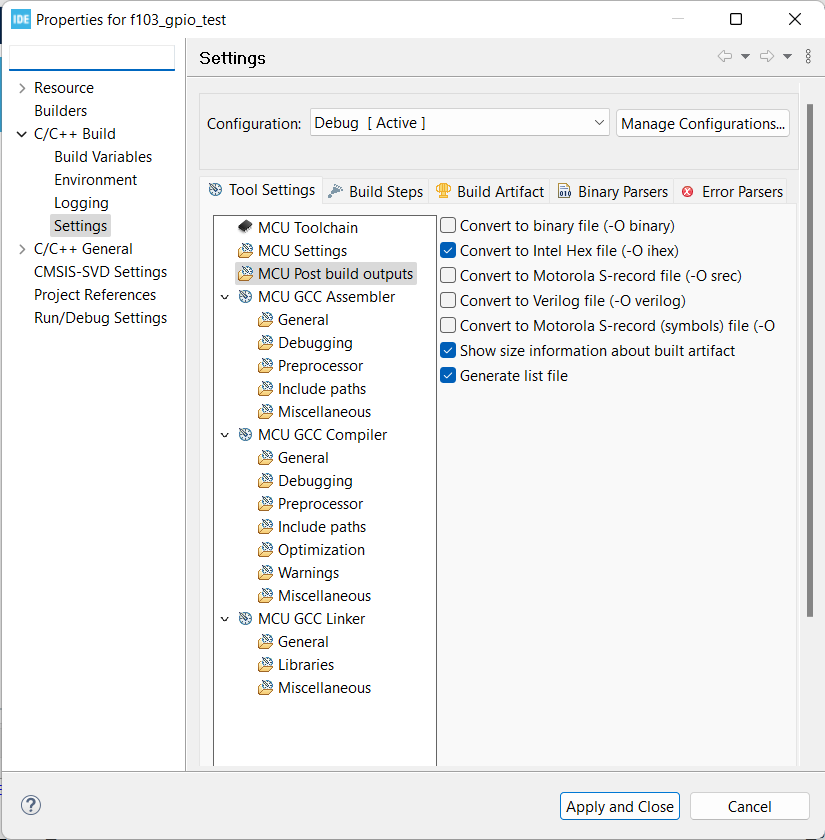Switch to the Binary Parsers tab

pos(613,191)
